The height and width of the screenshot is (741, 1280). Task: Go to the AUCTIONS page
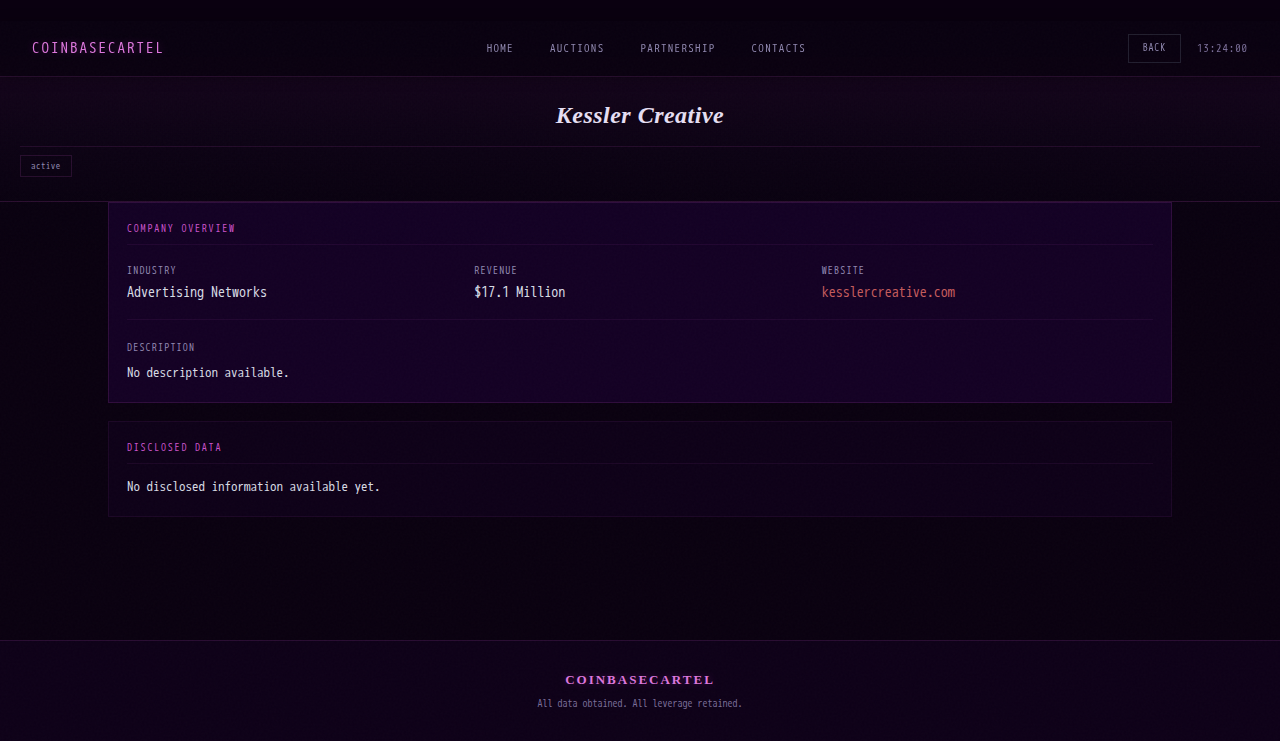[577, 48]
